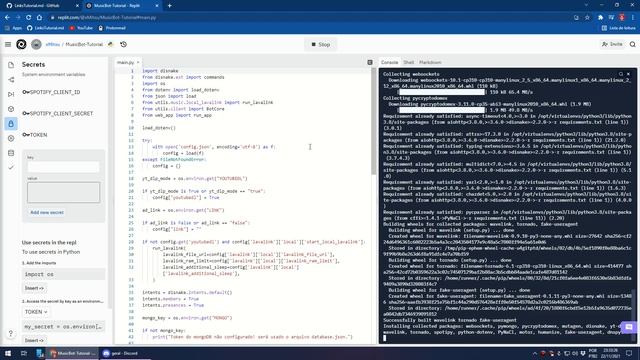Open the LinksTutorial.md bookmark
The height and width of the screenshot is (360, 640).
click(46, 28)
